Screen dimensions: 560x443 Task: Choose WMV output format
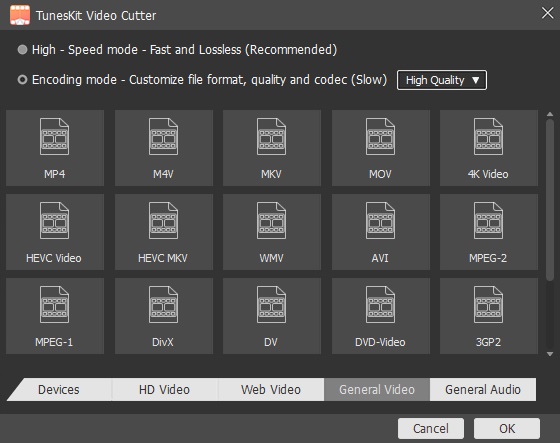272,232
